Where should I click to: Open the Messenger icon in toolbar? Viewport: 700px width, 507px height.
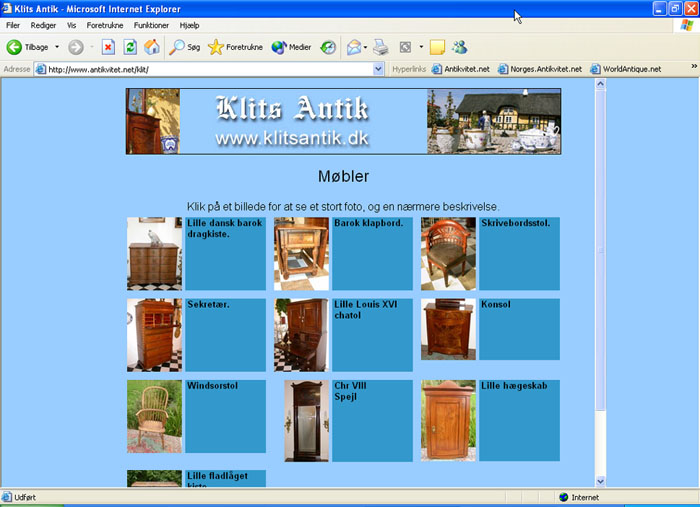[x=459, y=47]
